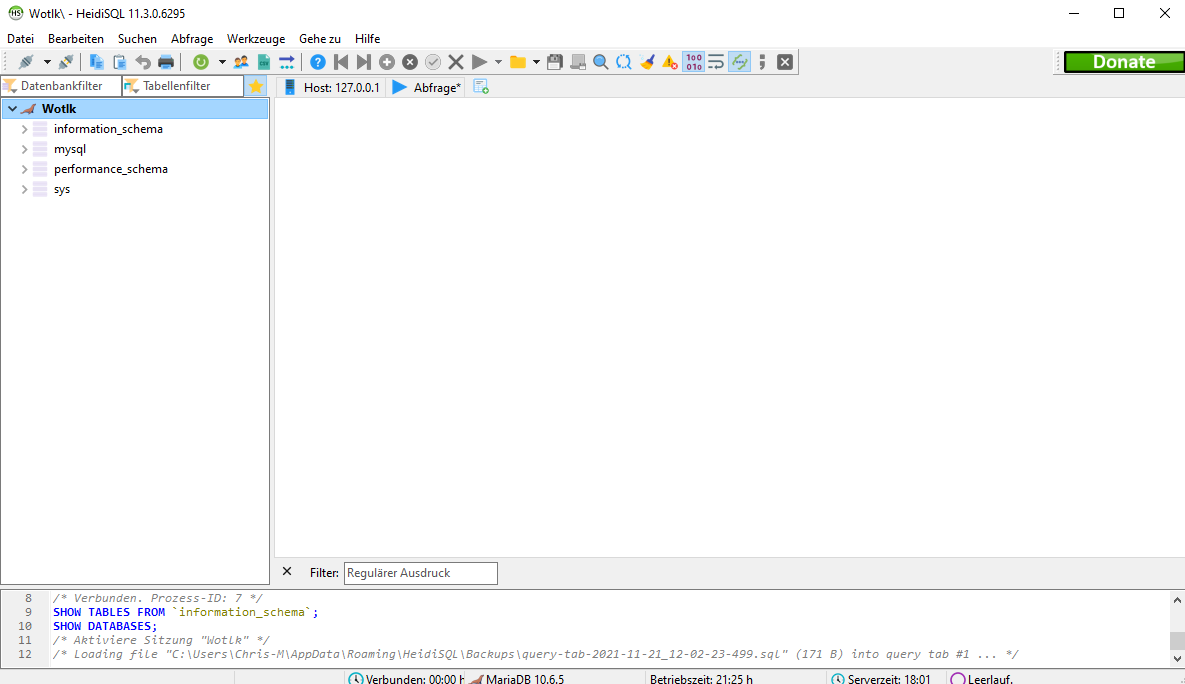Go to first row icon
1185x684 pixels.
341,62
